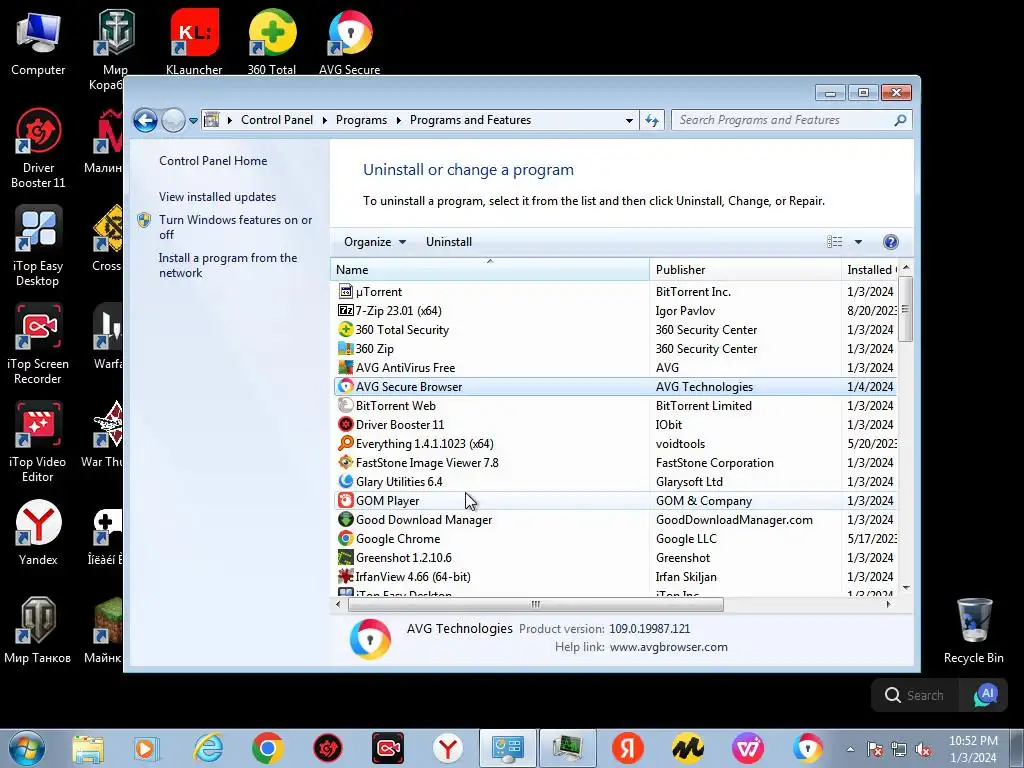Screen dimensions: 1024x768
Task: Select µTorrent in the program list
Action: point(615,292)
